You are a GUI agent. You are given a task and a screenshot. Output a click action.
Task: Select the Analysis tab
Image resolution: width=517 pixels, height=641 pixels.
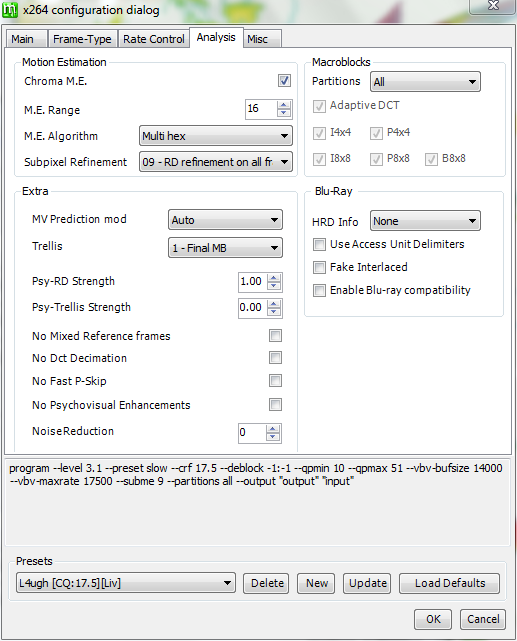[216, 38]
